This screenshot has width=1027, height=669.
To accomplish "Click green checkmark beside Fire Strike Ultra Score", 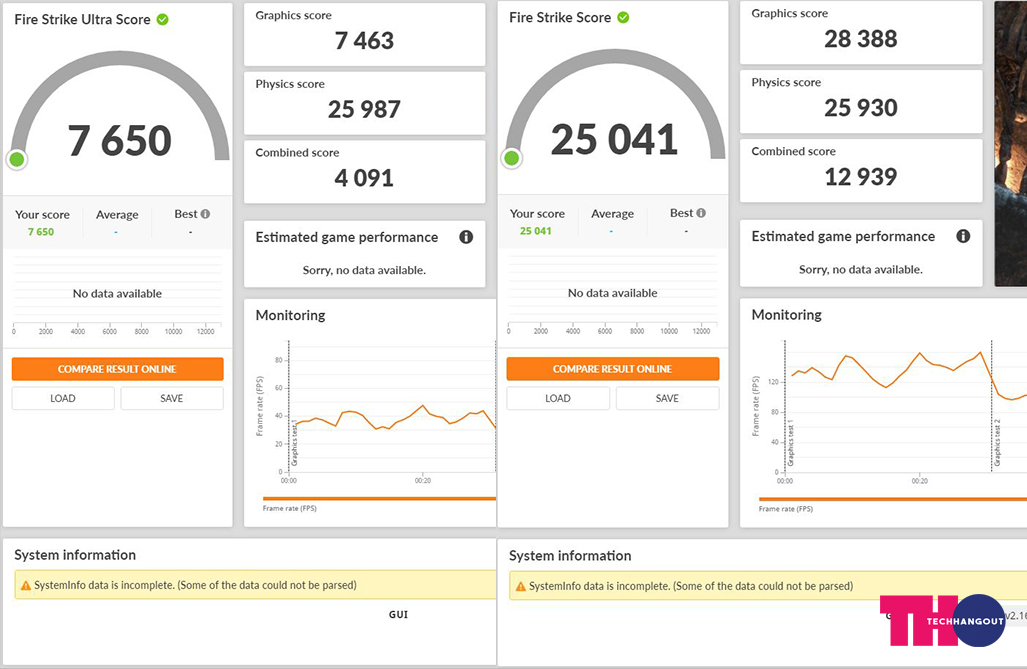I will pyautogui.click(x=162, y=20).
